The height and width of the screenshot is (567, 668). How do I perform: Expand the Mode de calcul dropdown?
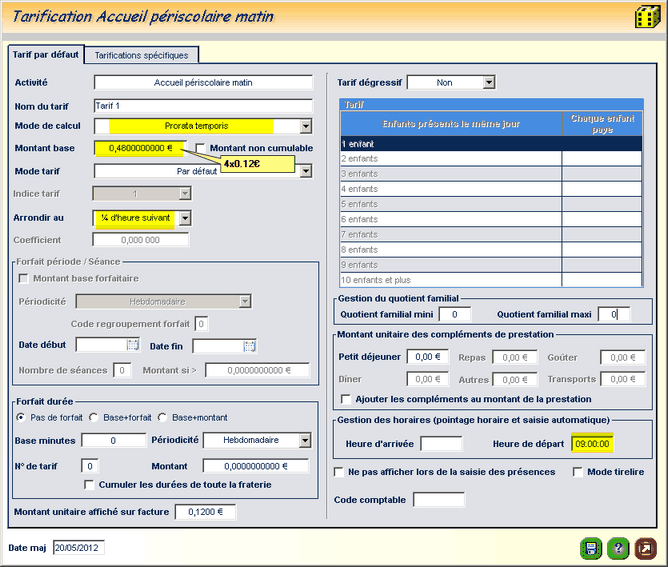tap(306, 126)
